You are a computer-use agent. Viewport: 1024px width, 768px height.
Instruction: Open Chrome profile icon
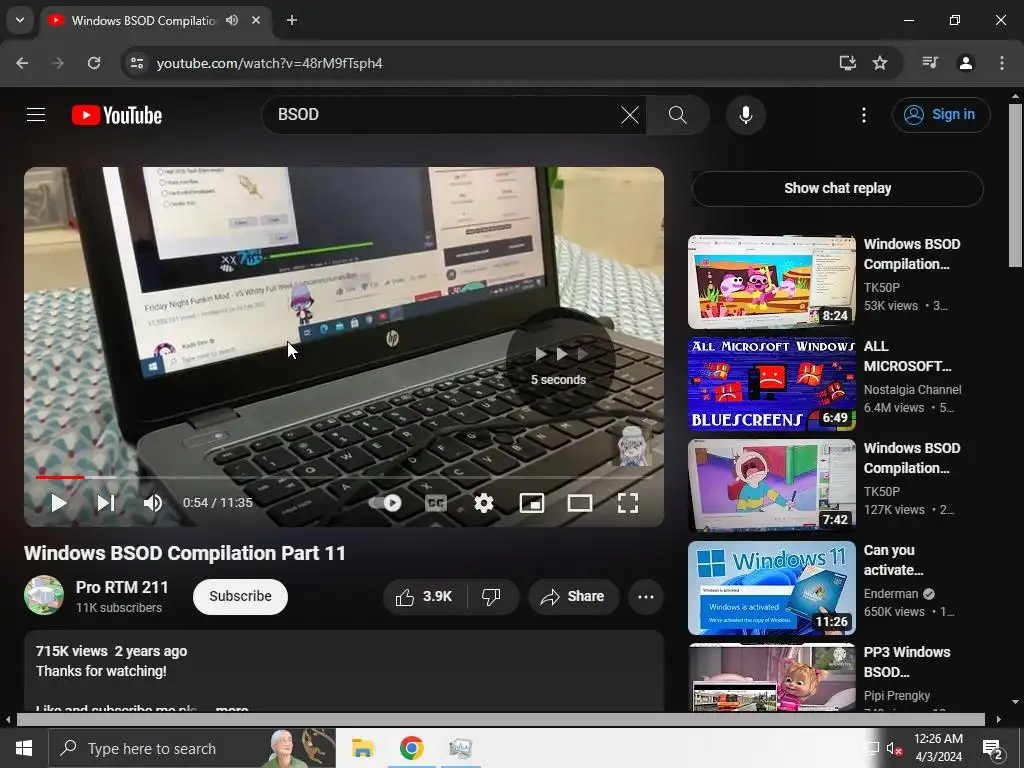coord(965,63)
